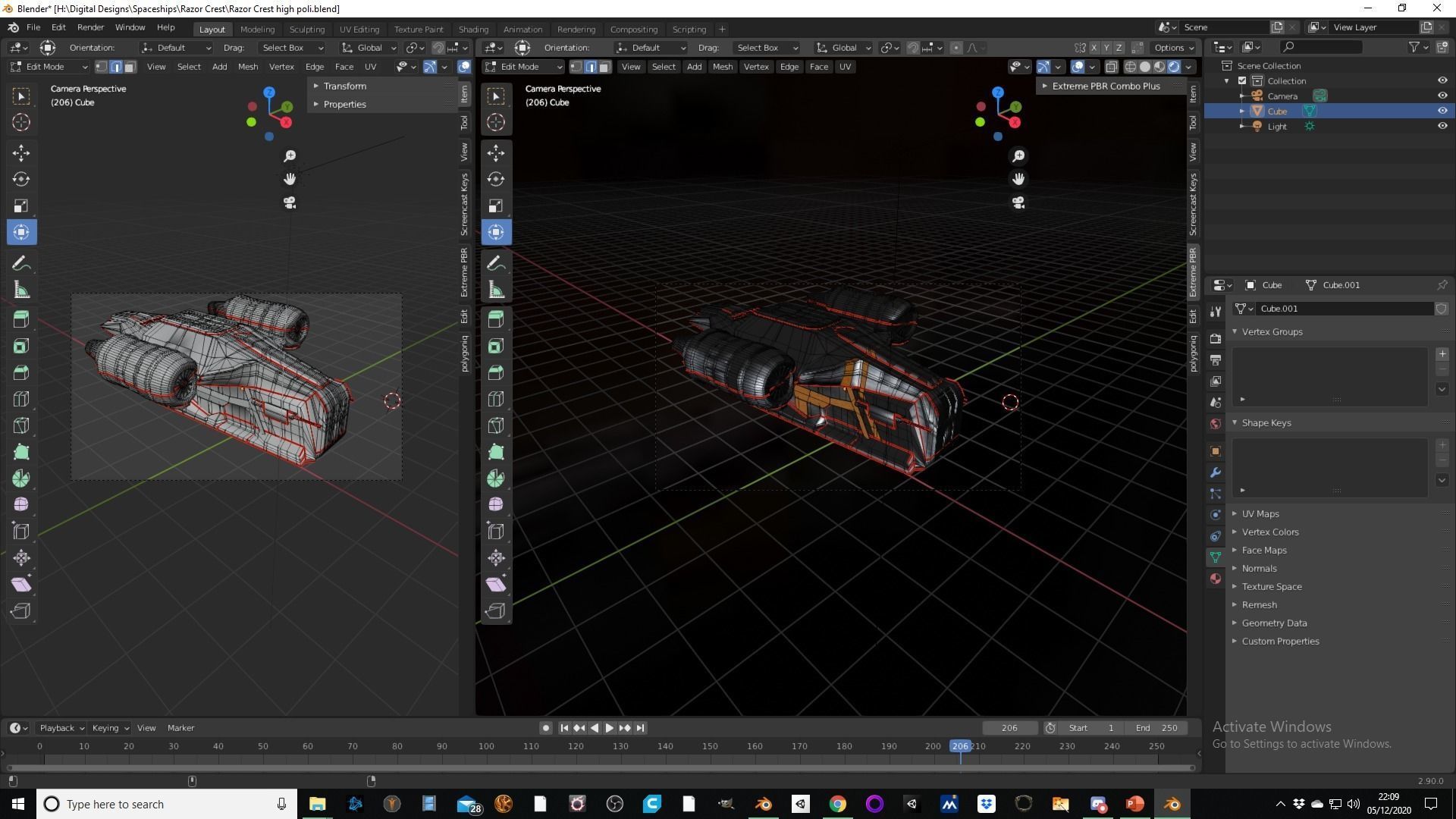Viewport: 1456px width, 819px height.
Task: Toggle camera view icon in right viewport
Action: [x=1018, y=202]
